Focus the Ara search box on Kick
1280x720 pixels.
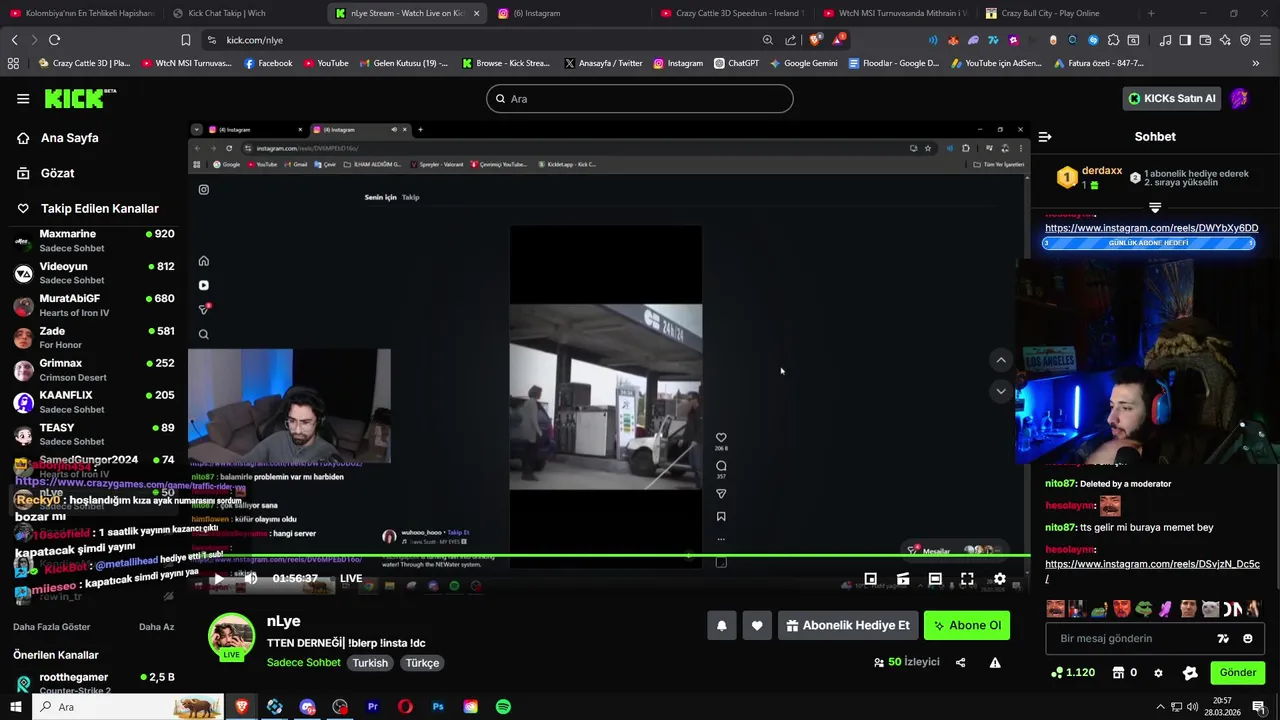pyautogui.click(x=640, y=98)
